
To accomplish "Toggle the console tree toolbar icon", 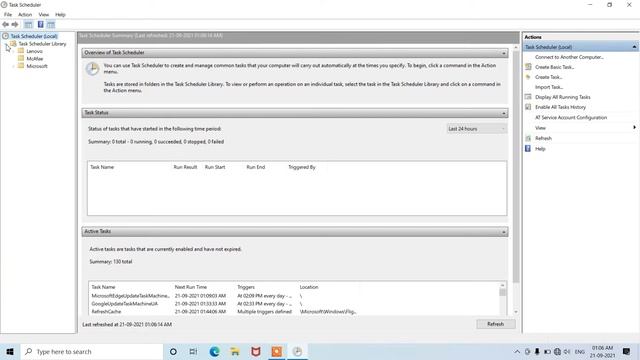I will (x=28, y=24).
